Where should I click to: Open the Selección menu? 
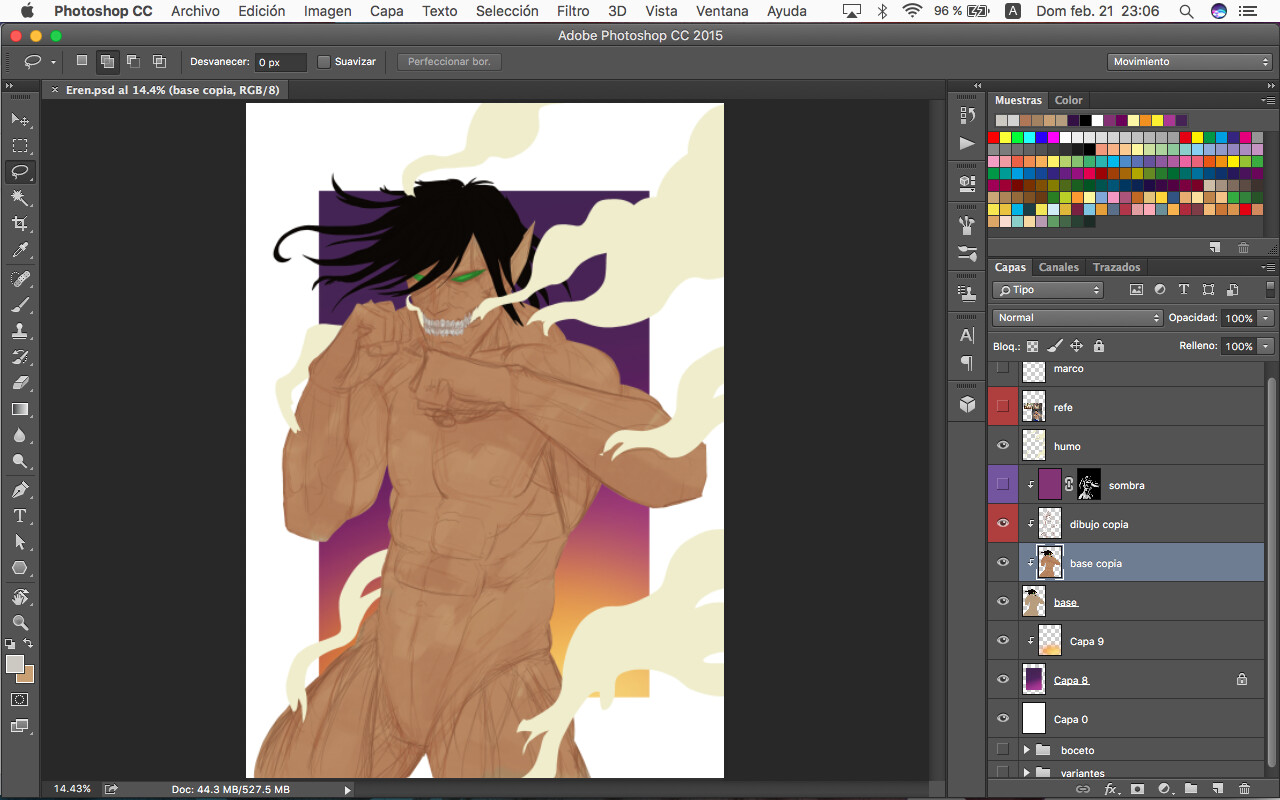point(507,11)
